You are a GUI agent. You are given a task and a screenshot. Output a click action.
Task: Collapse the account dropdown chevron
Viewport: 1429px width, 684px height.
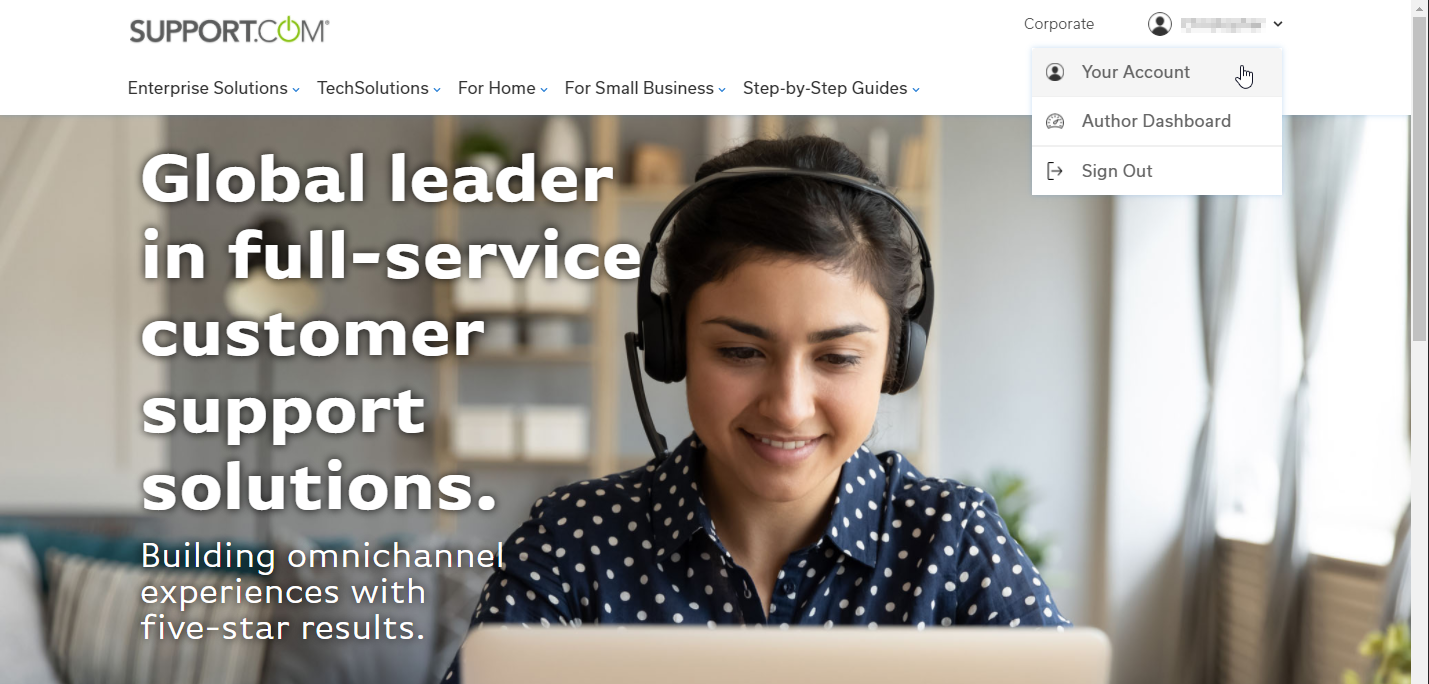point(1278,24)
